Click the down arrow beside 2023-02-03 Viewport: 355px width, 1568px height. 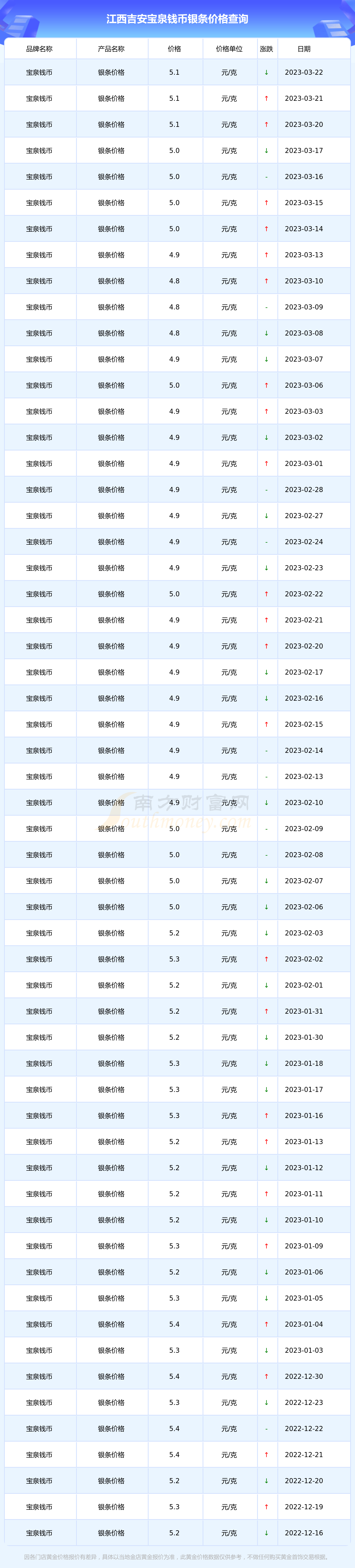point(267,933)
